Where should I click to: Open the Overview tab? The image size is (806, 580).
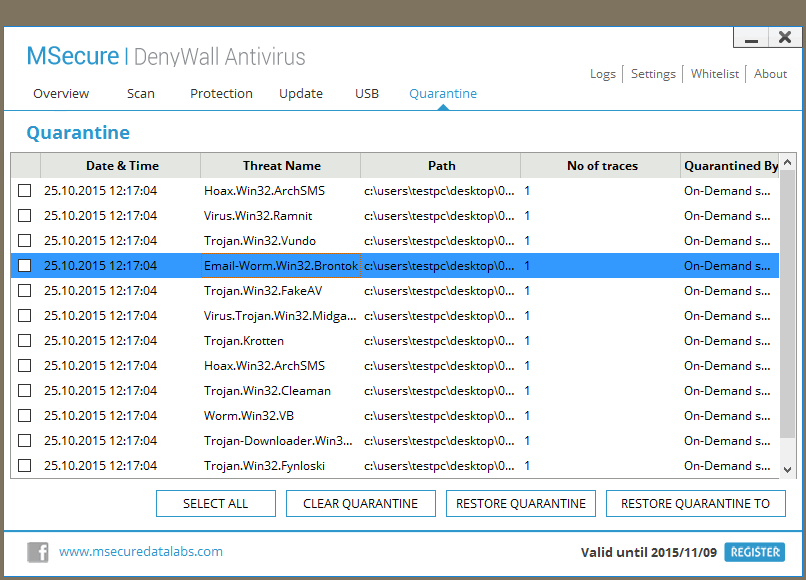[61, 94]
